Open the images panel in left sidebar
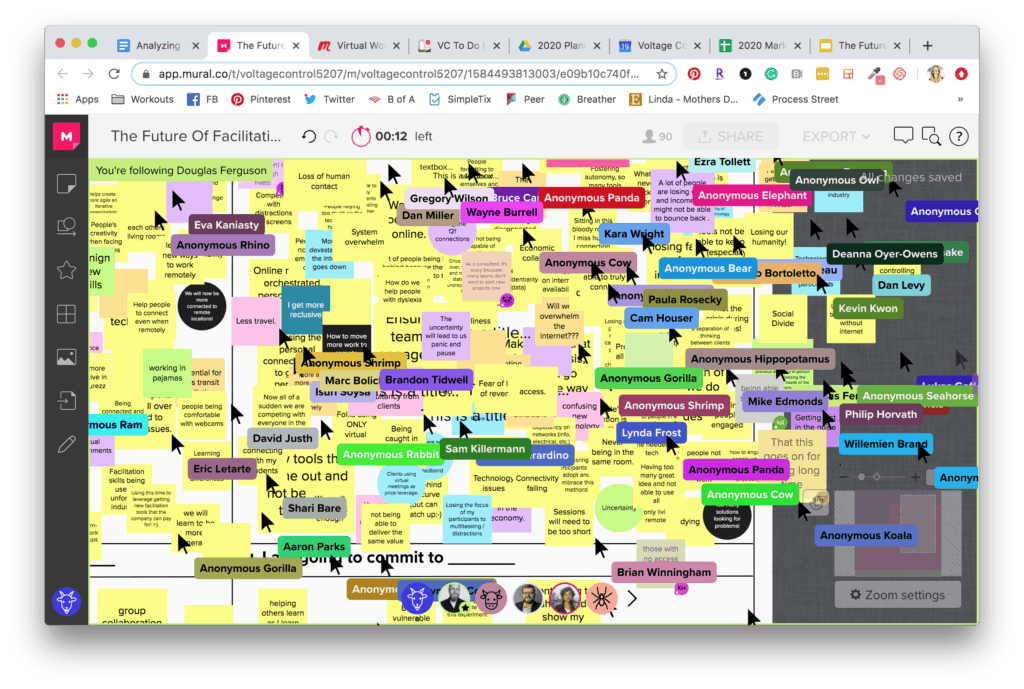 pyautogui.click(x=66, y=357)
